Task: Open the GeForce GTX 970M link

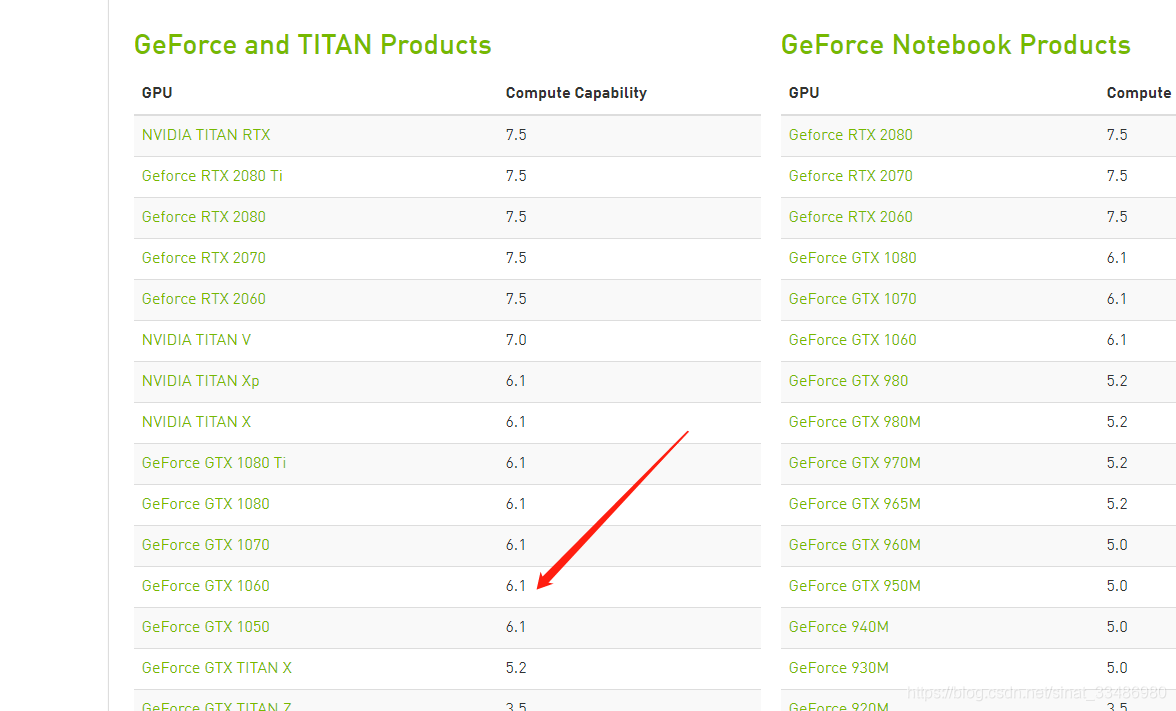Action: [854, 463]
